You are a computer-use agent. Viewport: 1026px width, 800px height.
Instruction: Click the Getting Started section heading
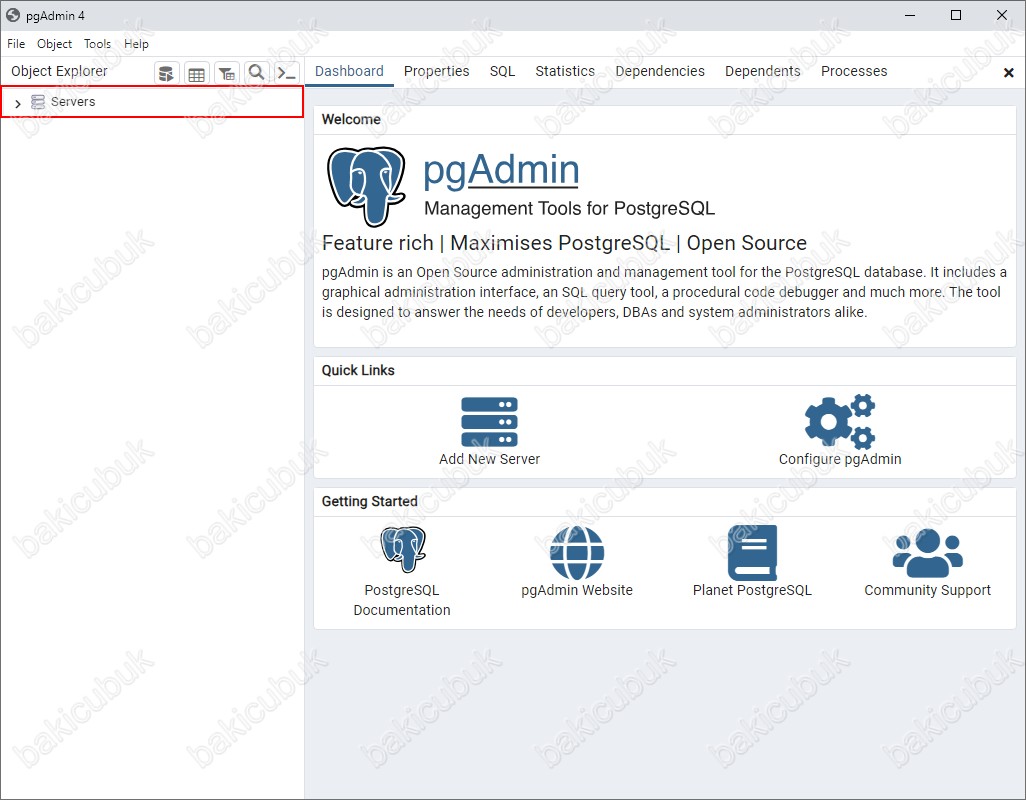click(x=369, y=501)
